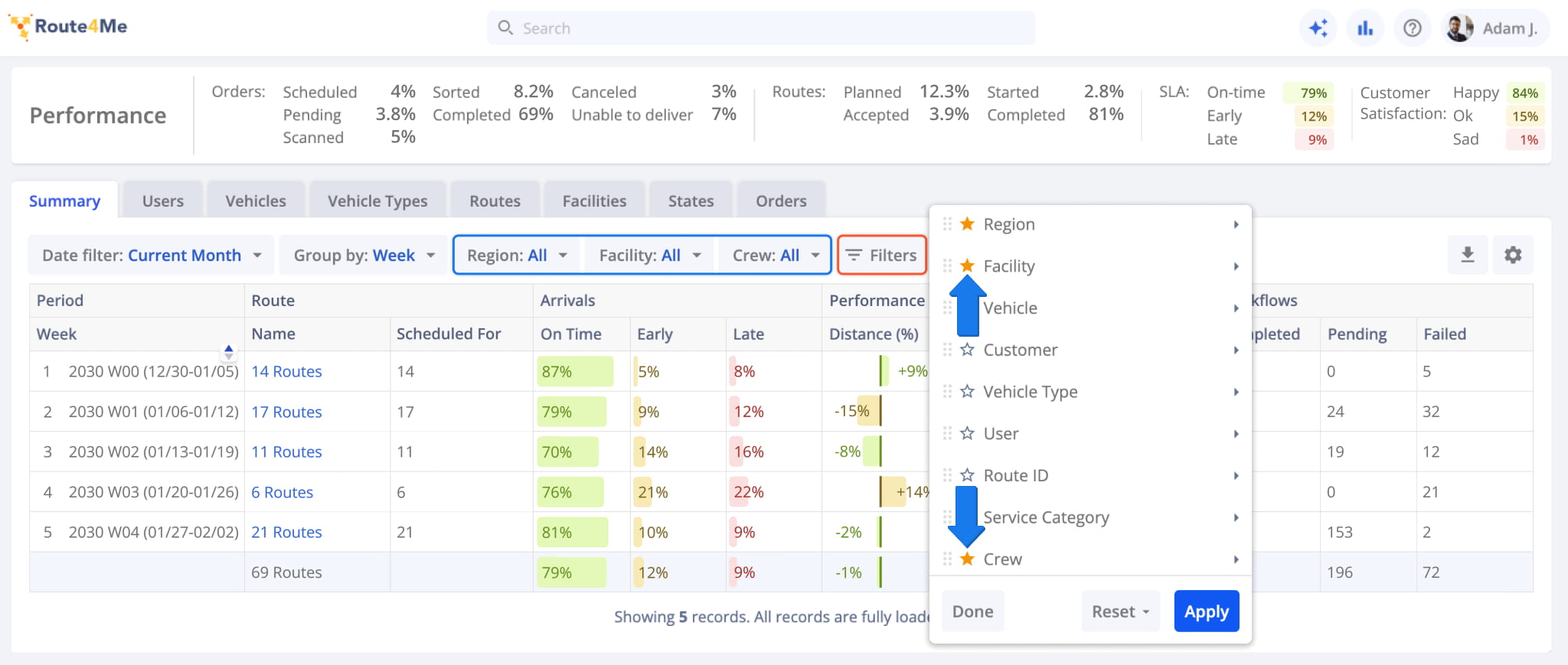Pin the Route ID filter star
The image size is (1568, 665).
(x=968, y=475)
